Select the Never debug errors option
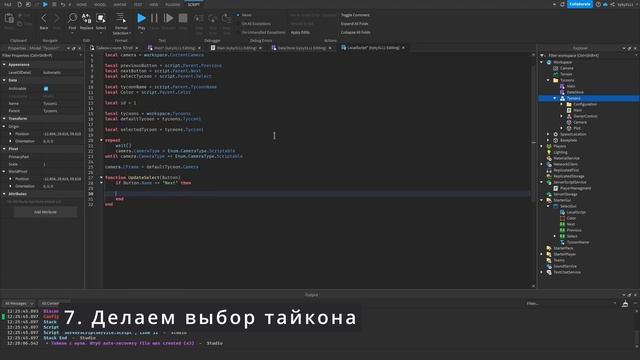The height and width of the screenshot is (360, 640). point(244,15)
